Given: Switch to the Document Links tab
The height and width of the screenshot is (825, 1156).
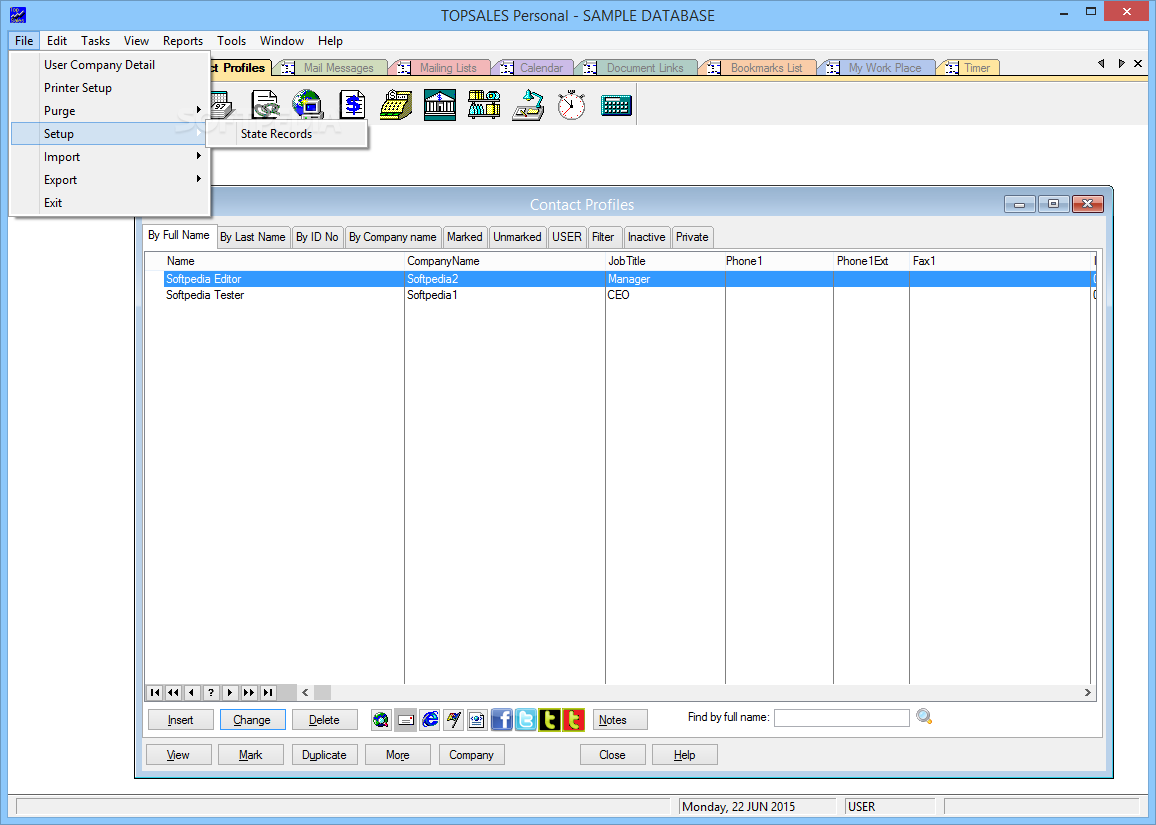Looking at the screenshot, I should point(637,68).
